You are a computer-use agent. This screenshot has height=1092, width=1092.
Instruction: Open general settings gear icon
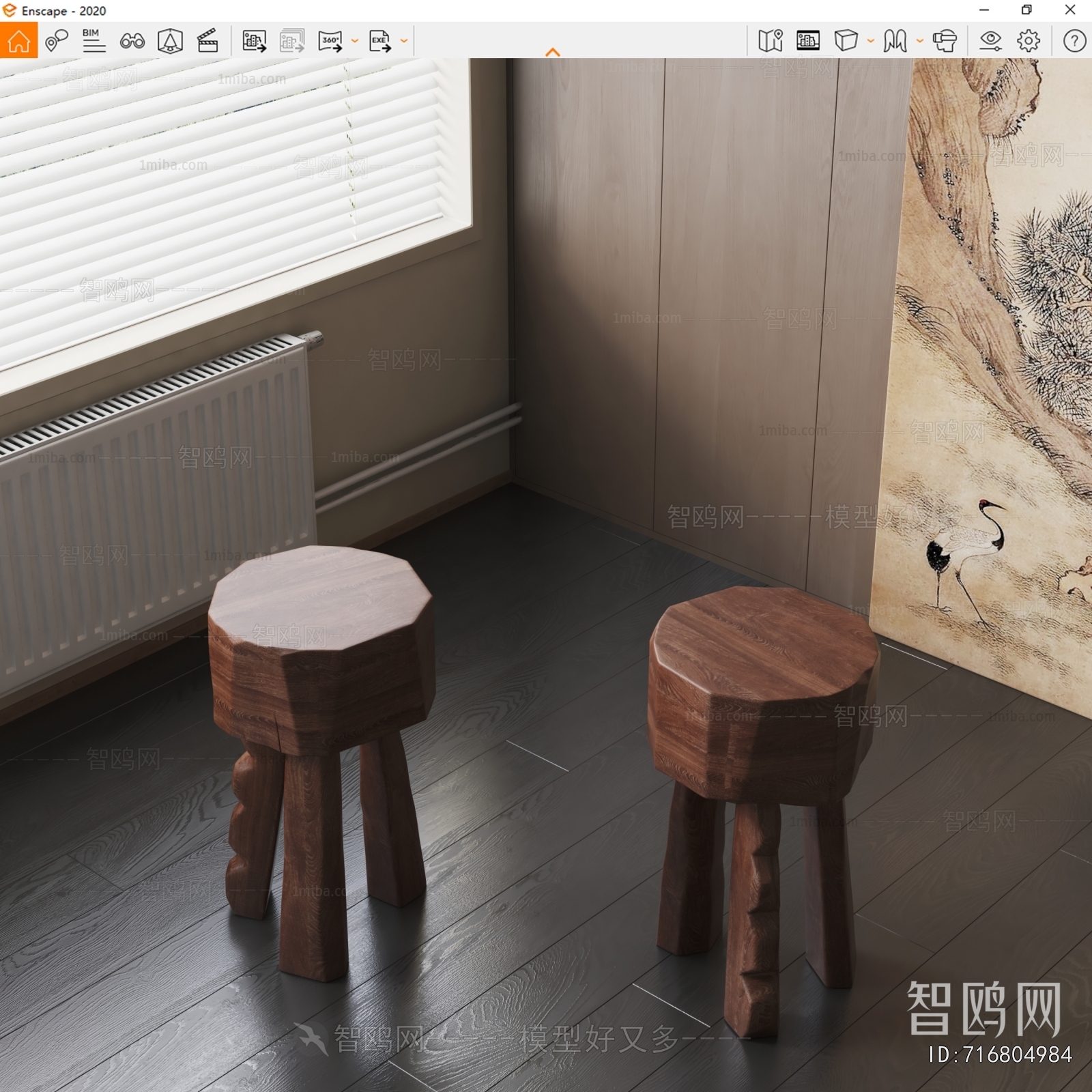[1029, 41]
